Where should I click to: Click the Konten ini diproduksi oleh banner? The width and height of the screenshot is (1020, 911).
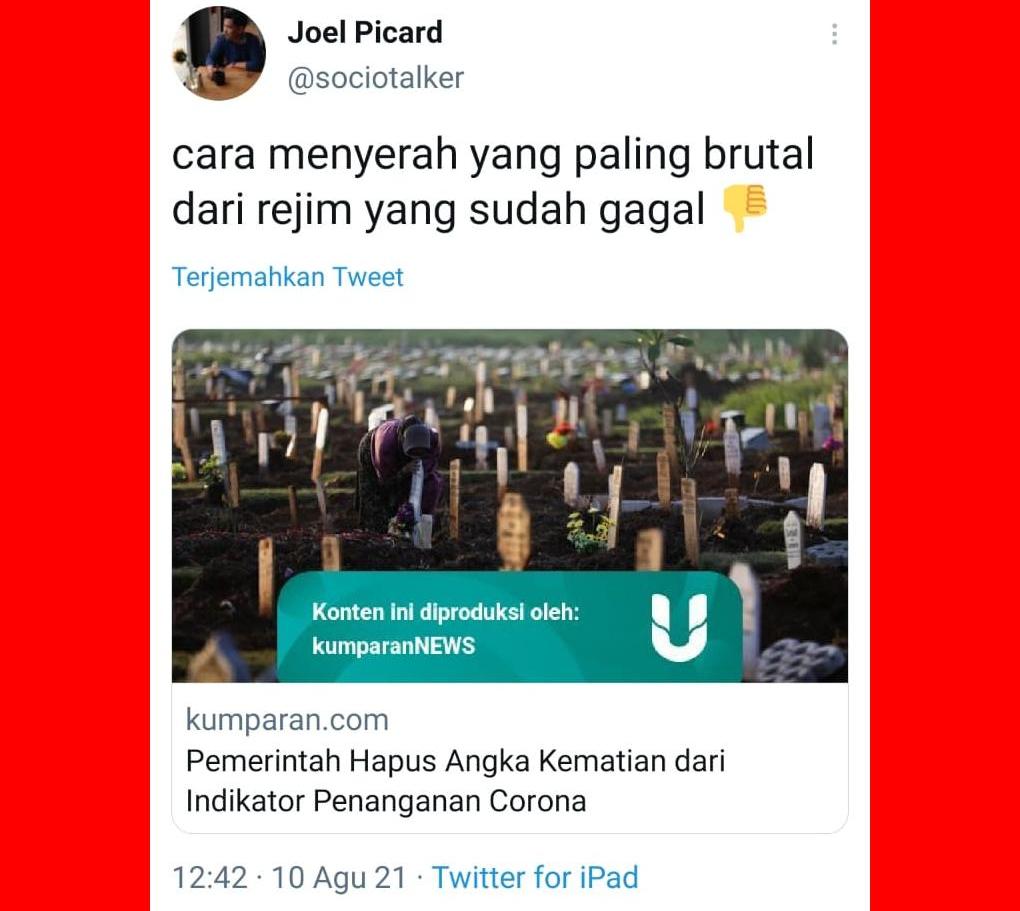coord(509,627)
